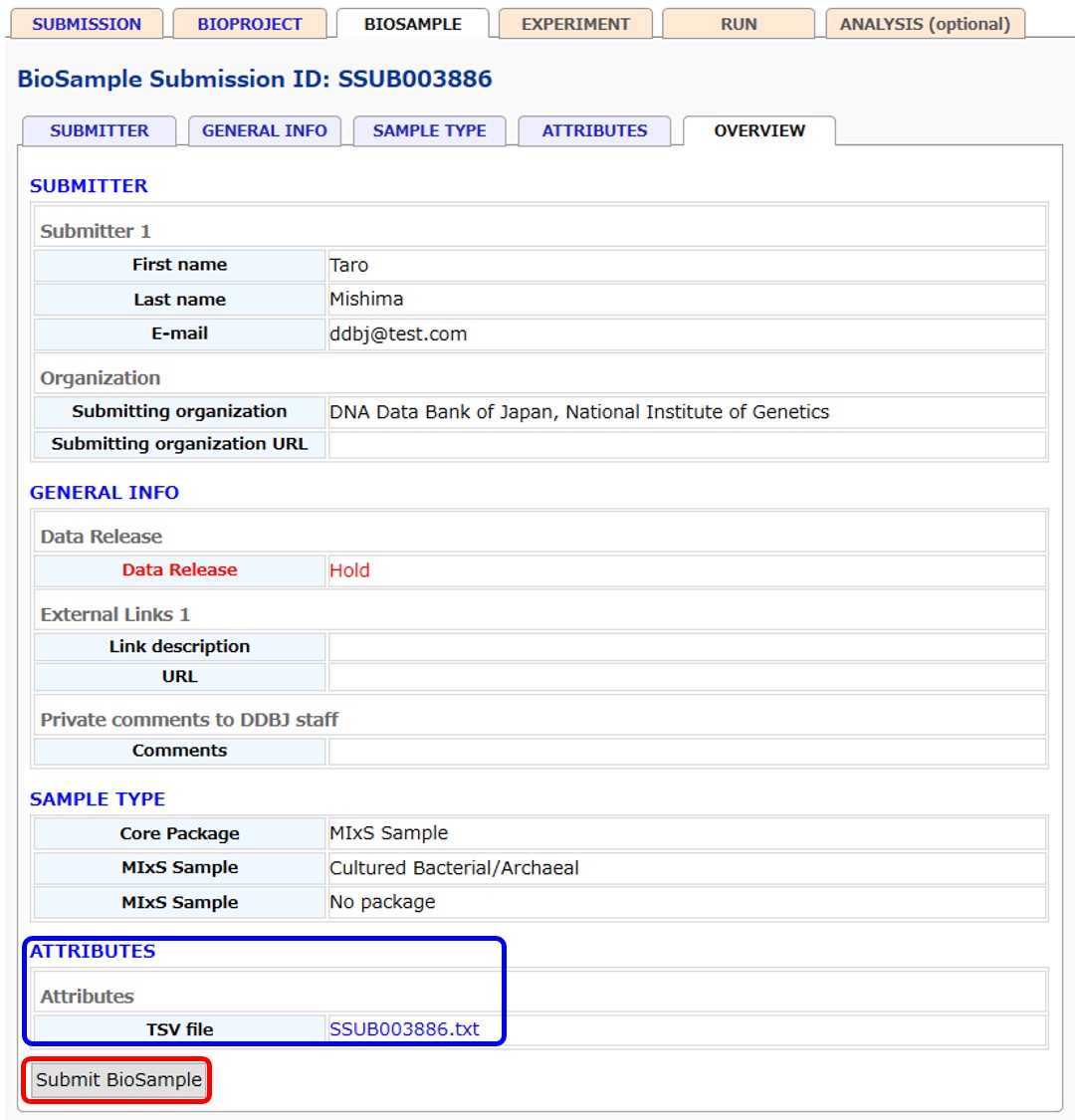1075x1120 pixels.
Task: Open the SUBMISSION top-level tab
Action: (x=87, y=24)
